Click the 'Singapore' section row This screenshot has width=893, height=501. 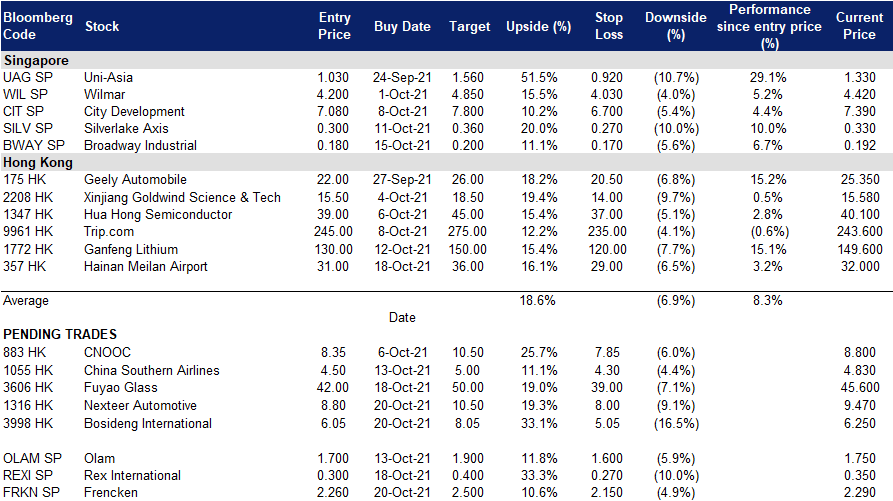tap(446, 60)
